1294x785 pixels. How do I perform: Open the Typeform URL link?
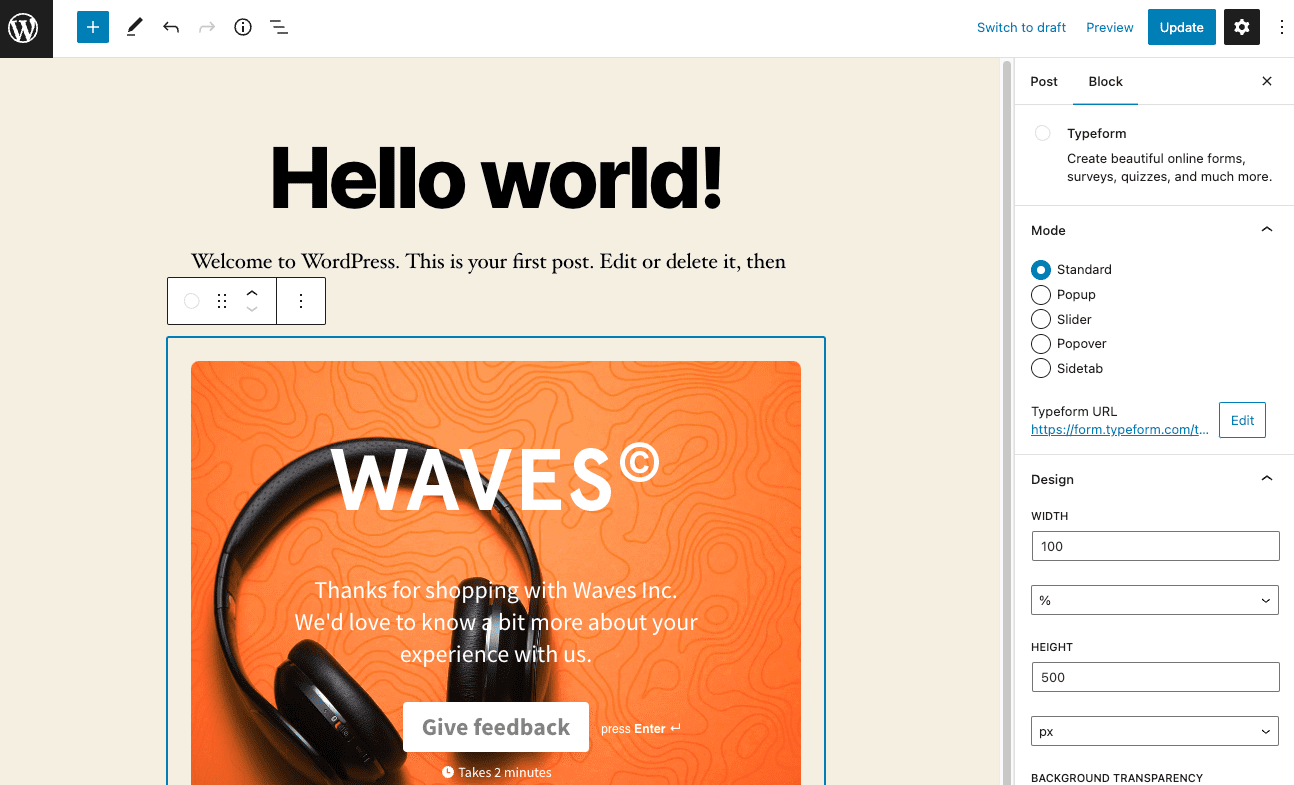1120,430
